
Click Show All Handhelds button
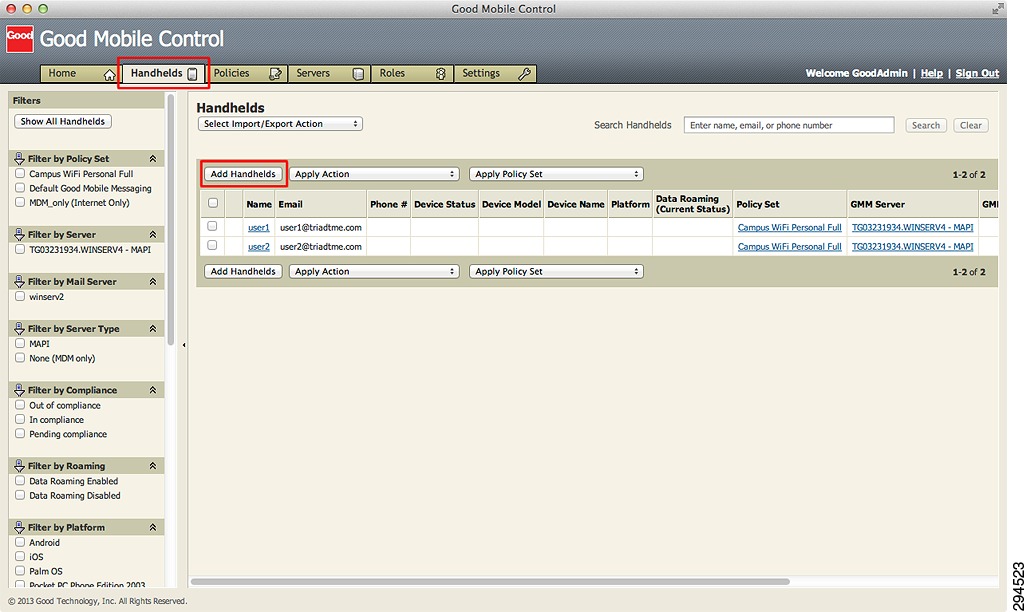pos(63,122)
